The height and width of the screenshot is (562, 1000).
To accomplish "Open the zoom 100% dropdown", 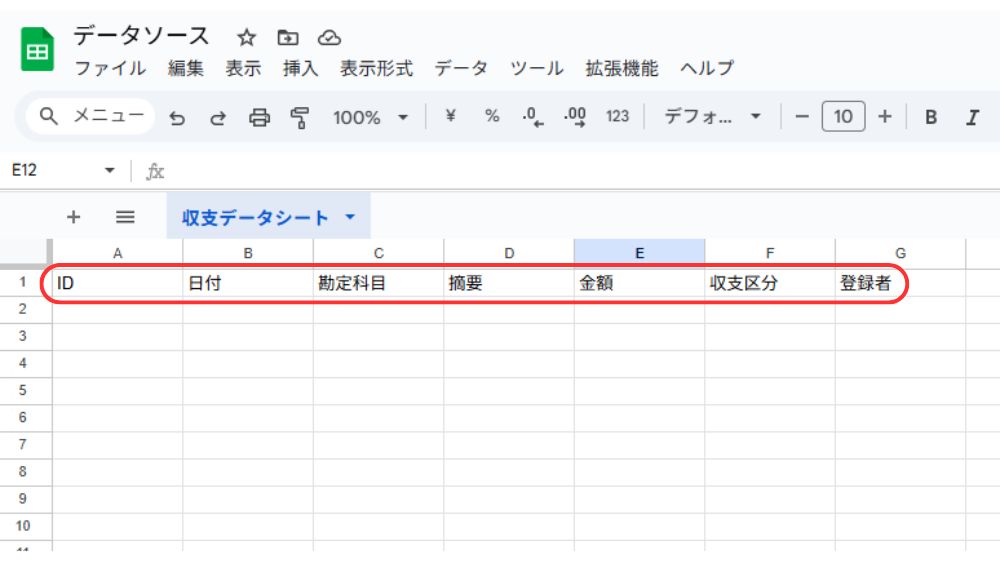I will coord(370,117).
